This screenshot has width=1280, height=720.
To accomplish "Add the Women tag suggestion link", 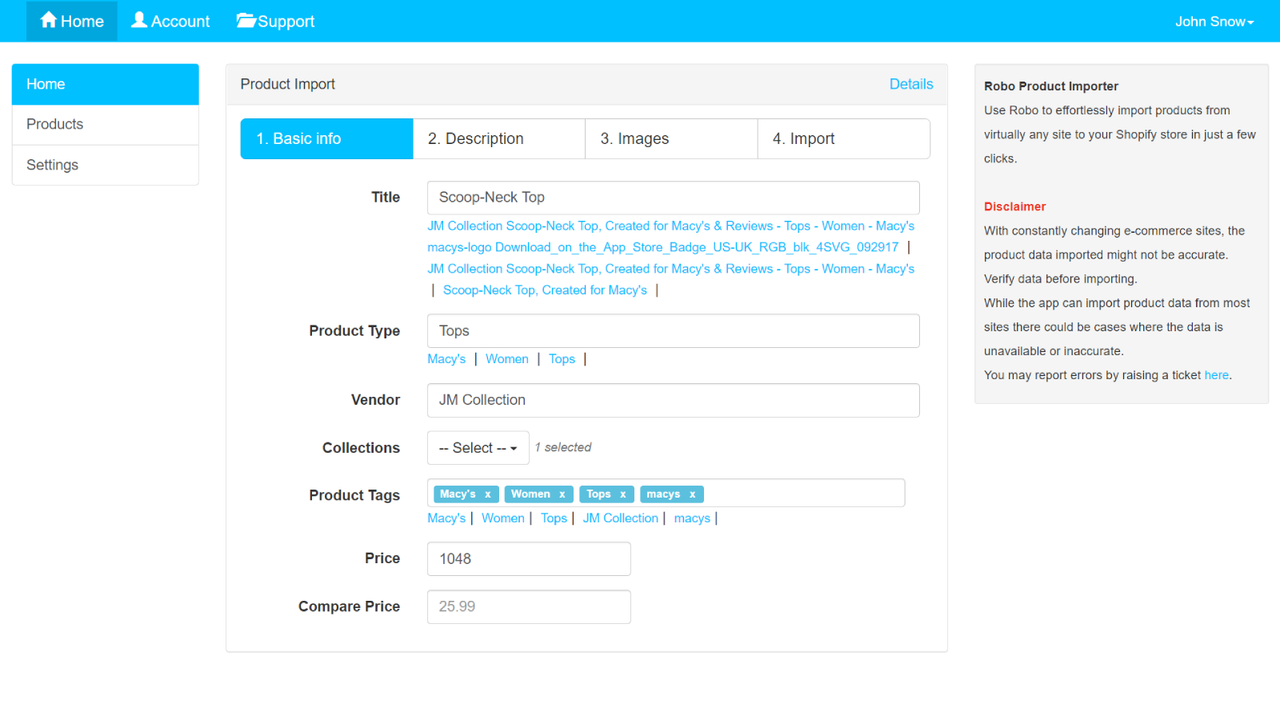I will click(503, 518).
